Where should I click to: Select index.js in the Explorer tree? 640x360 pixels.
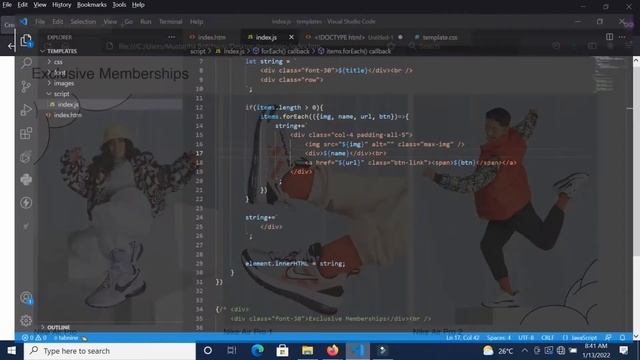click(x=68, y=104)
